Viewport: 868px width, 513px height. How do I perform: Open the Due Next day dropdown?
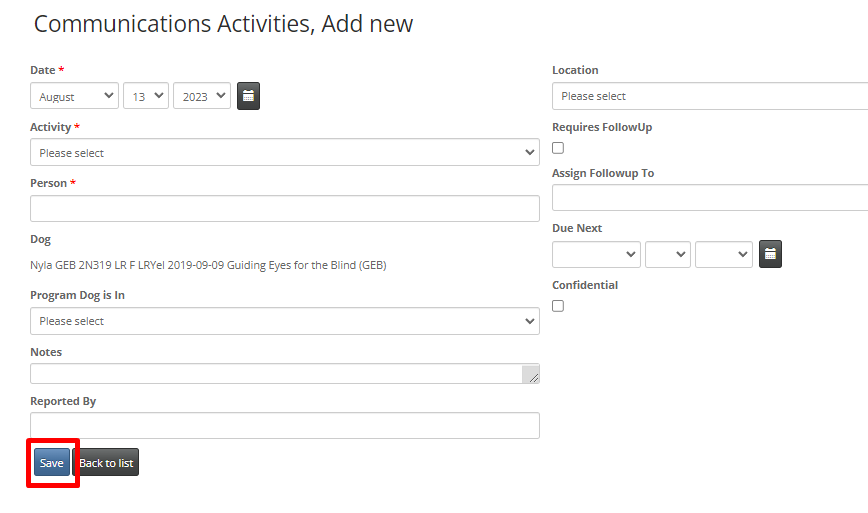[x=668, y=255]
